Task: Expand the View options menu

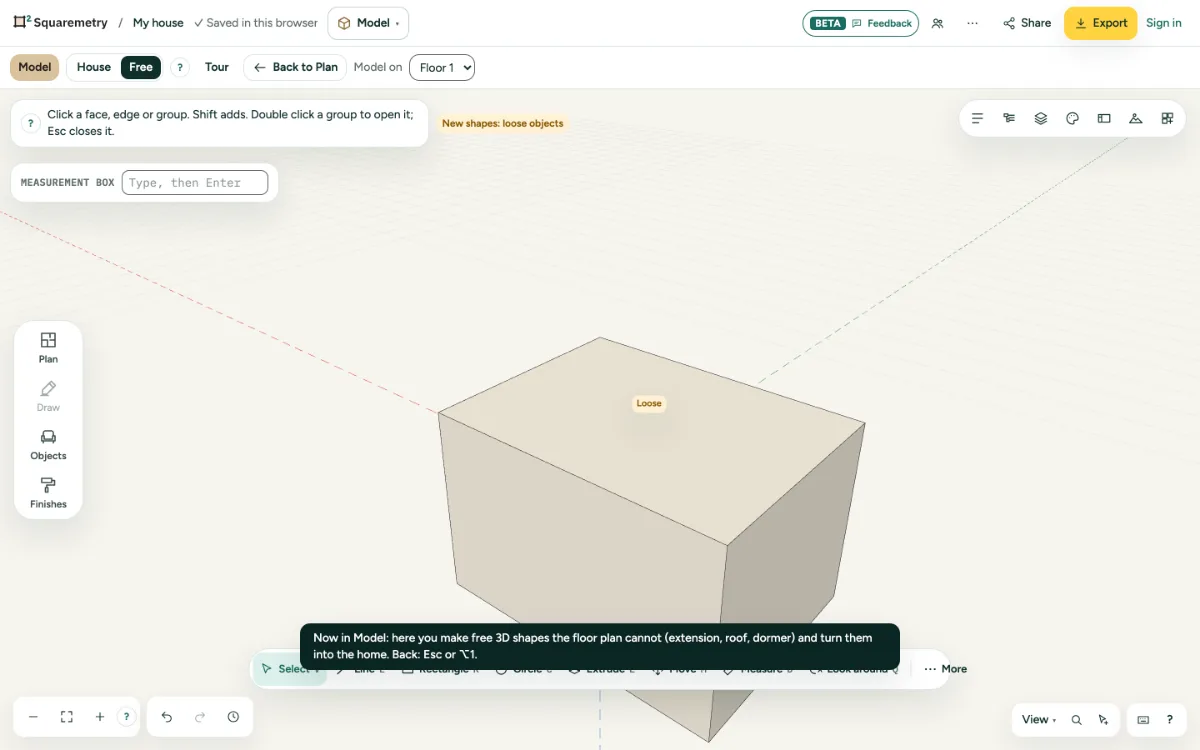Action: coord(1039,720)
